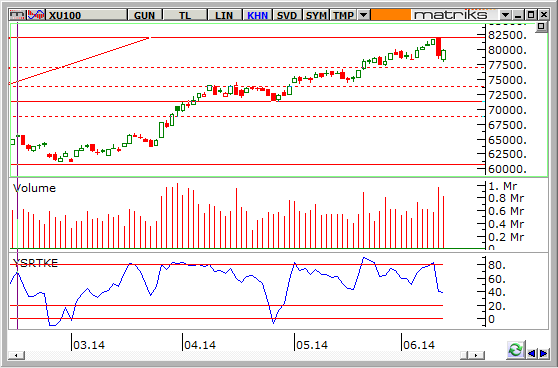Click the SVD button

(287, 15)
